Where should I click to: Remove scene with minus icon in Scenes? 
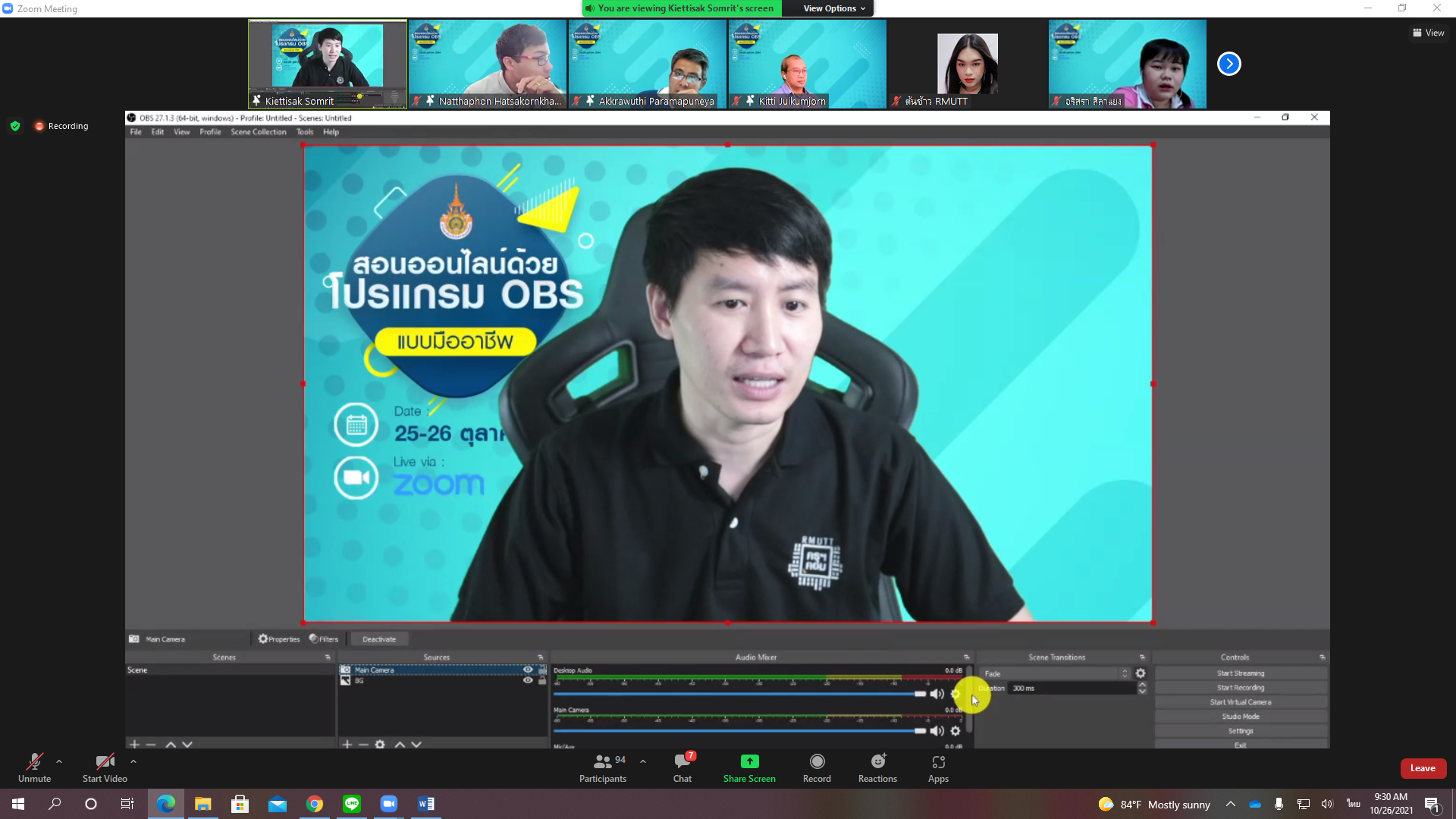(x=151, y=745)
